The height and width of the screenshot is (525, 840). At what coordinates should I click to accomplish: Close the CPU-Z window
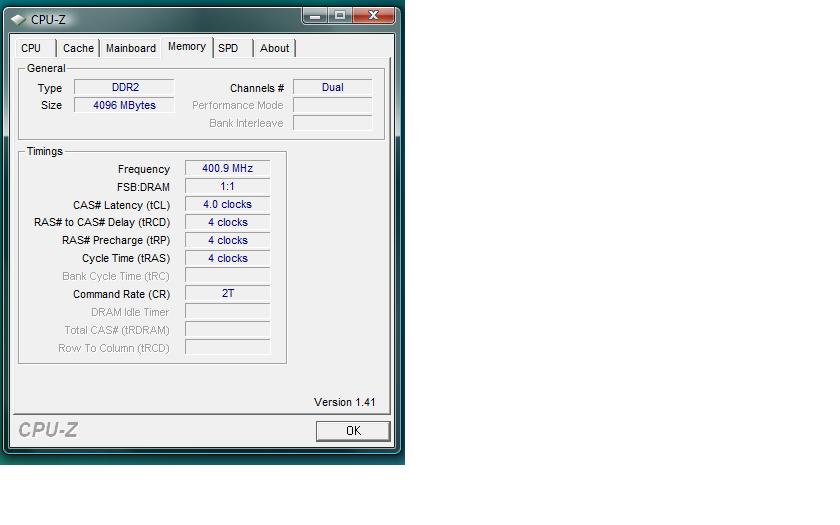point(373,16)
